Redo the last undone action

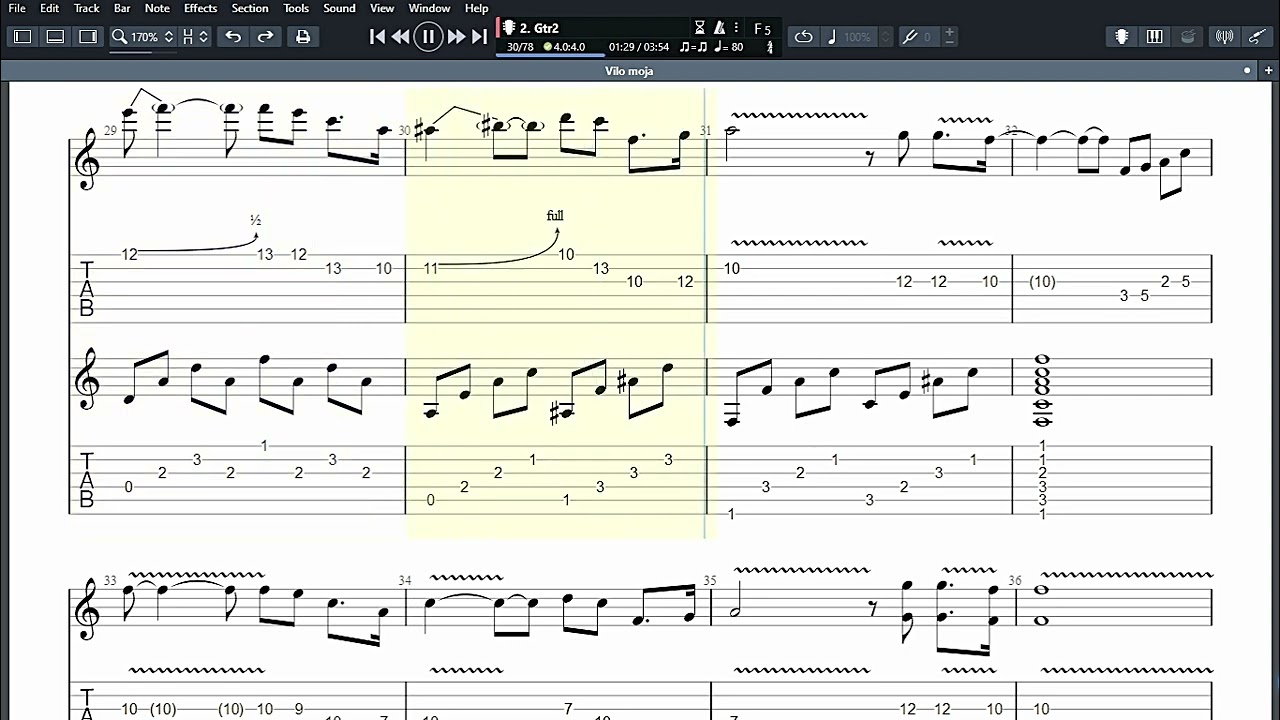pyautogui.click(x=265, y=37)
